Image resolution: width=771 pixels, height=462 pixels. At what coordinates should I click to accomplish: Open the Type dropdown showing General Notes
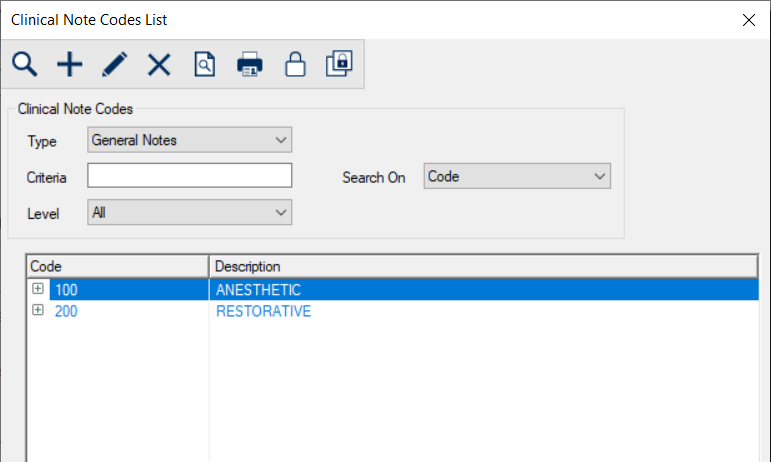point(189,141)
